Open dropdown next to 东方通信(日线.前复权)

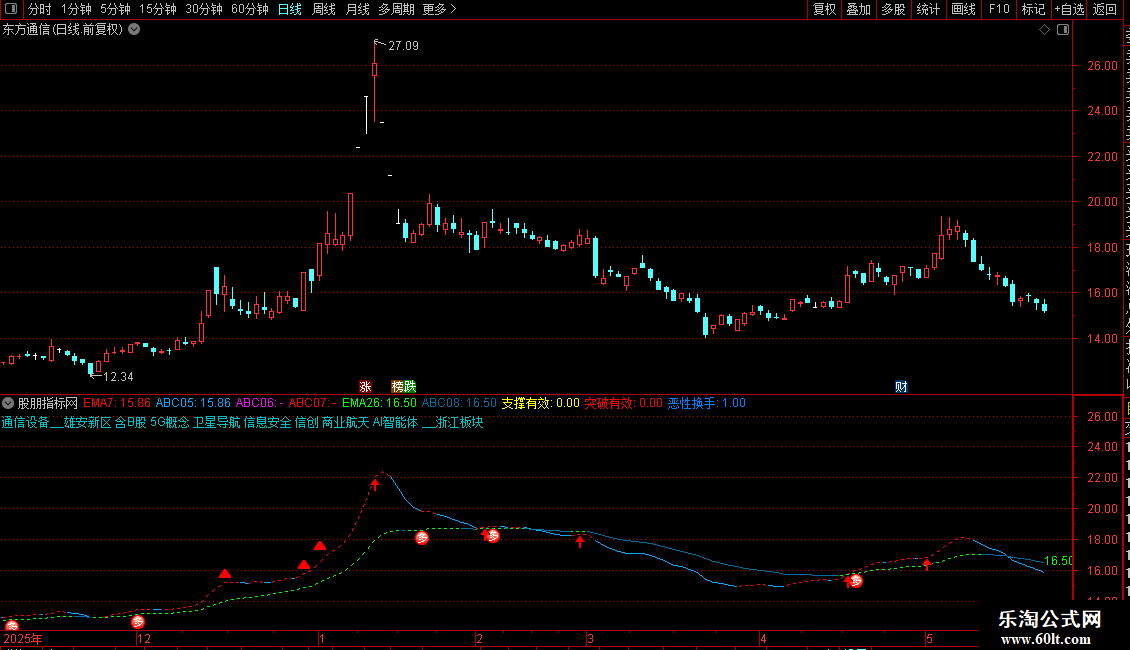tap(134, 30)
